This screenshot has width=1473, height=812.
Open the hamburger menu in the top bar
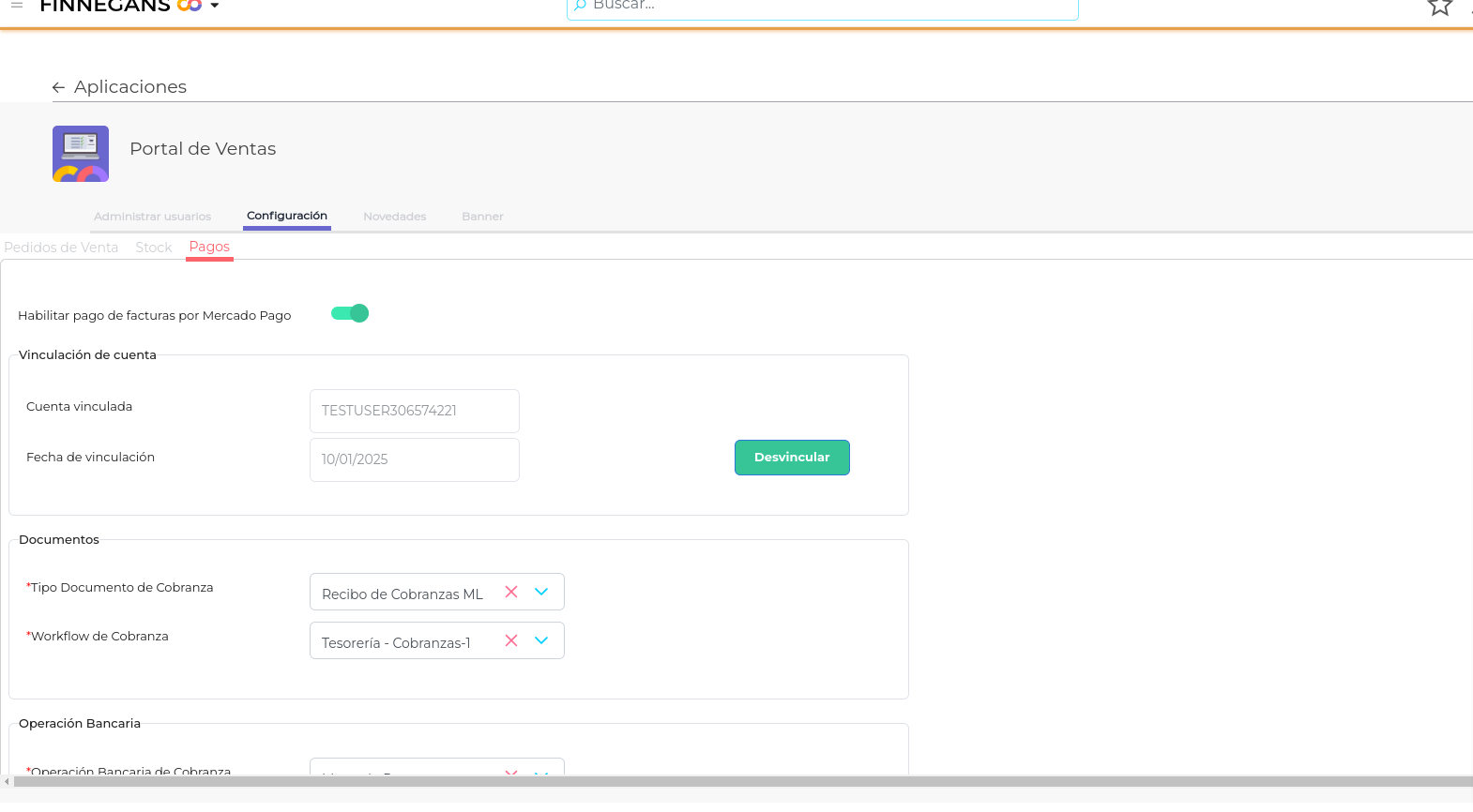(17, 5)
